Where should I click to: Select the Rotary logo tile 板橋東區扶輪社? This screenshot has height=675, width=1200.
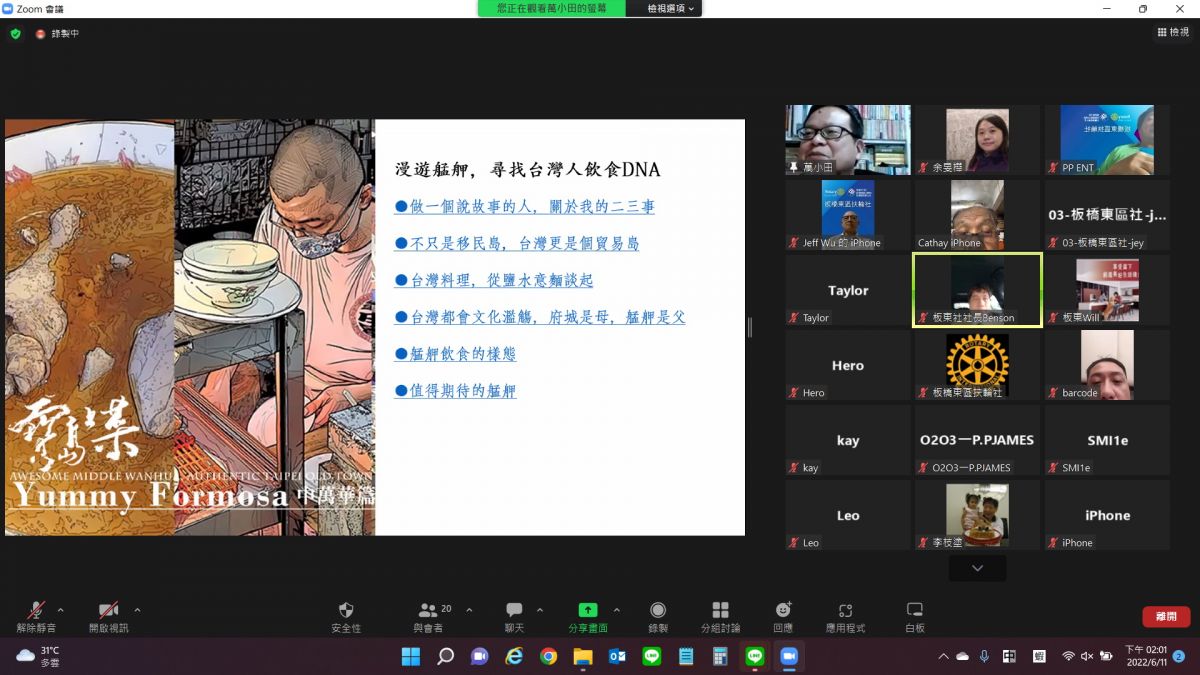point(977,365)
